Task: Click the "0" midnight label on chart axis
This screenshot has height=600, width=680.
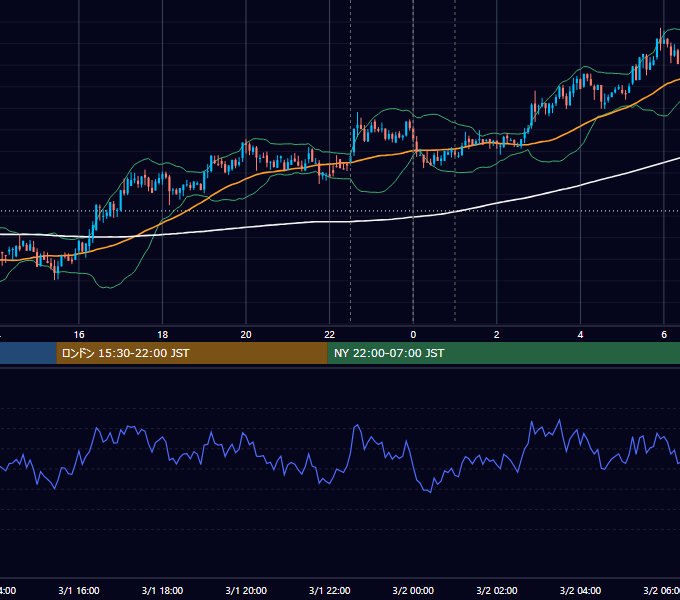Action: (413, 335)
